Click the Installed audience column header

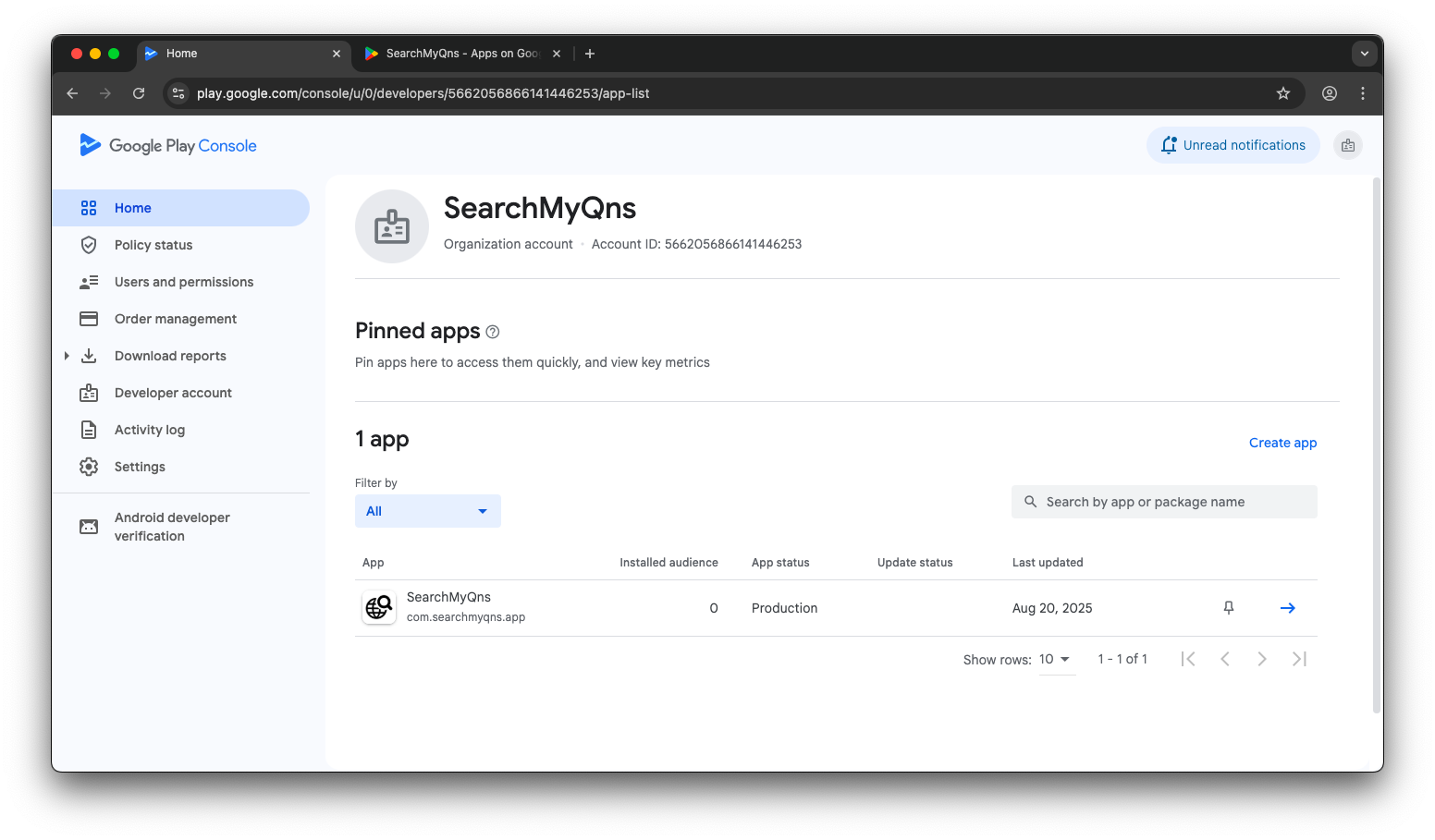(668, 562)
